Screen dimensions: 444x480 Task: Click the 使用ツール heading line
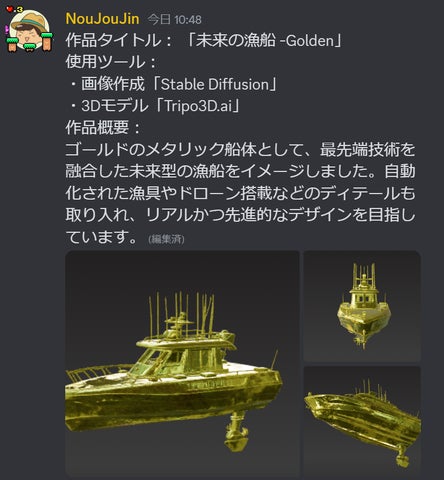coord(111,62)
